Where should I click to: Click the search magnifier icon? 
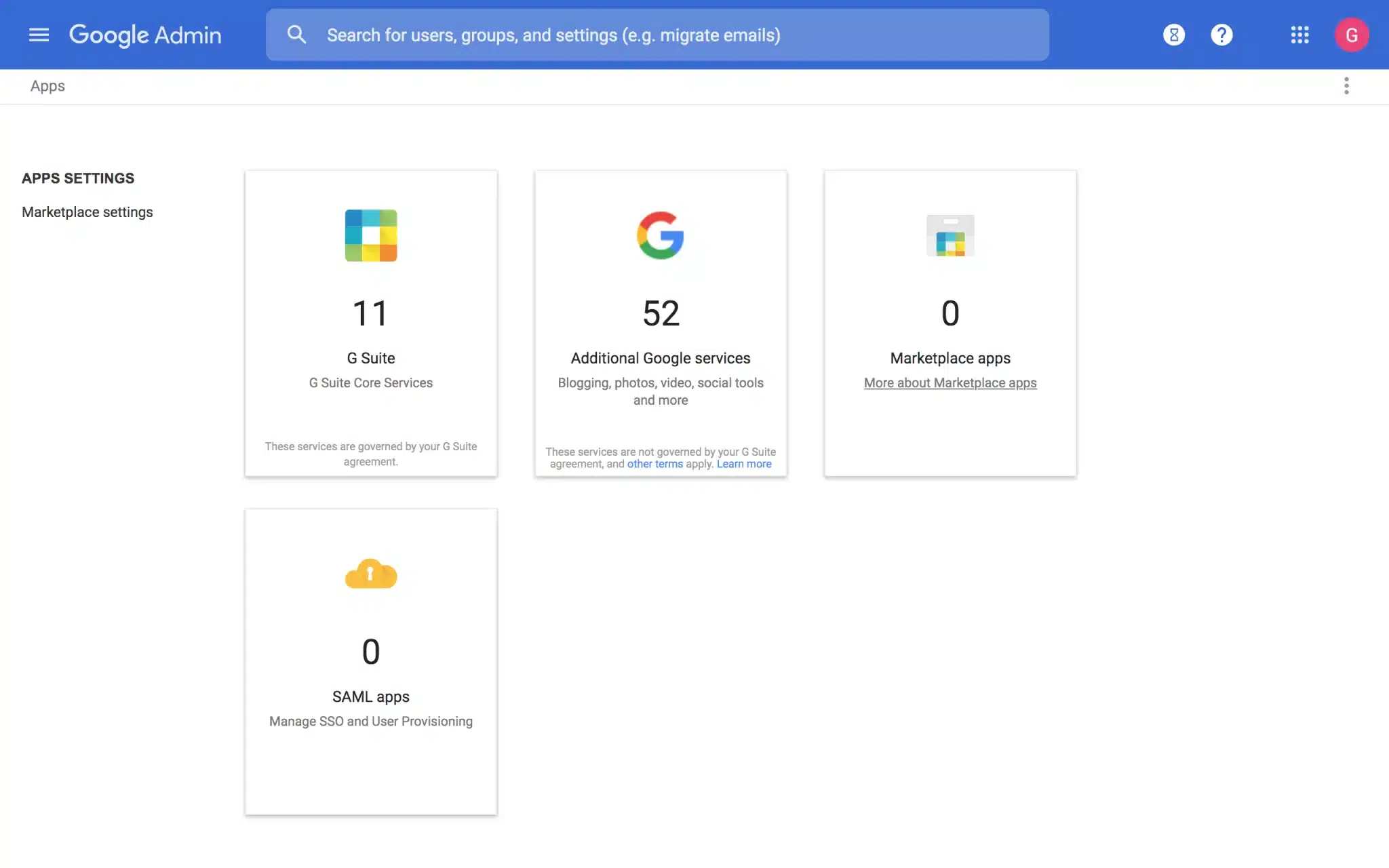pos(296,35)
